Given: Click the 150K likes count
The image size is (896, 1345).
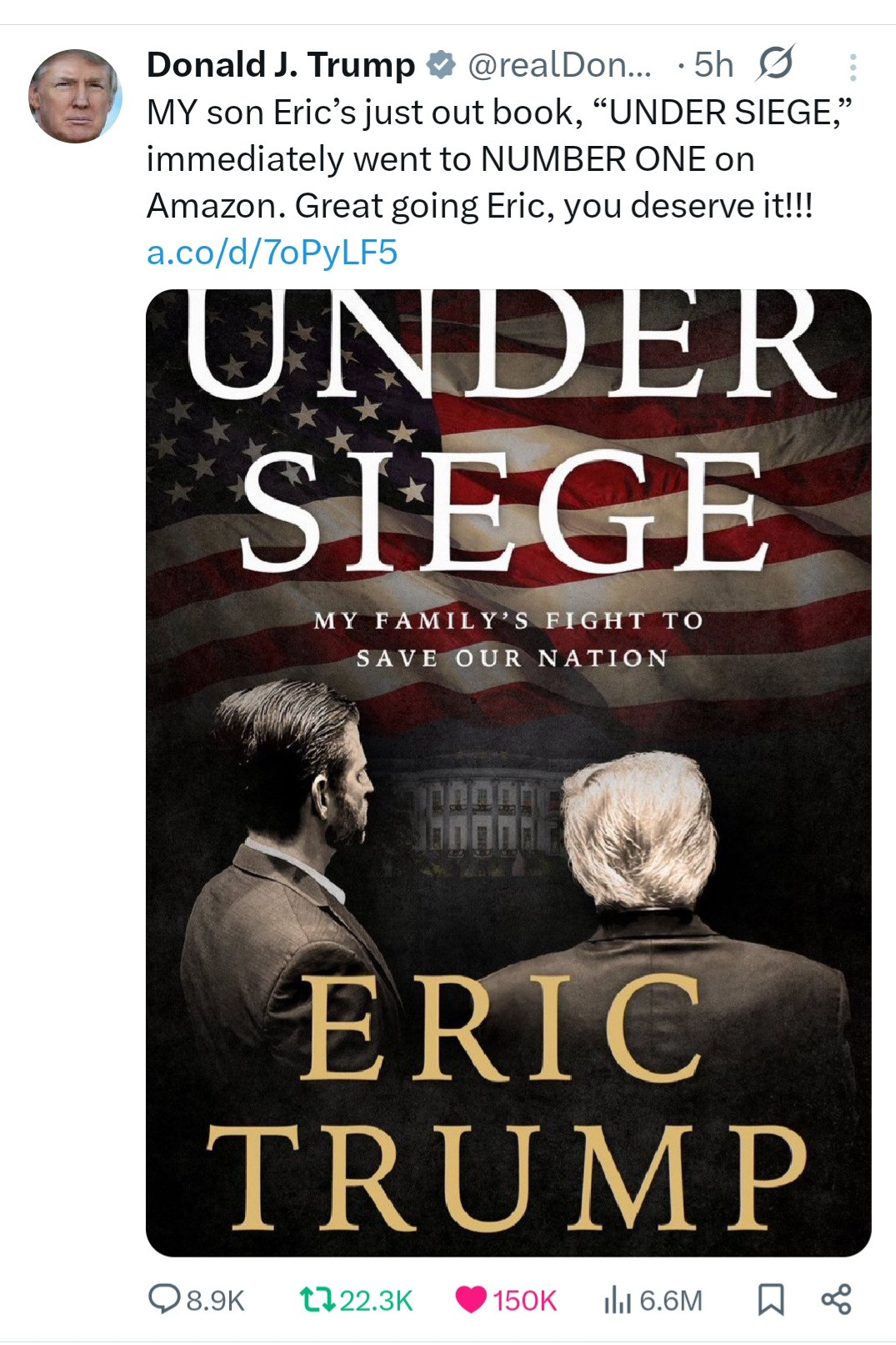Looking at the screenshot, I should (524, 1300).
